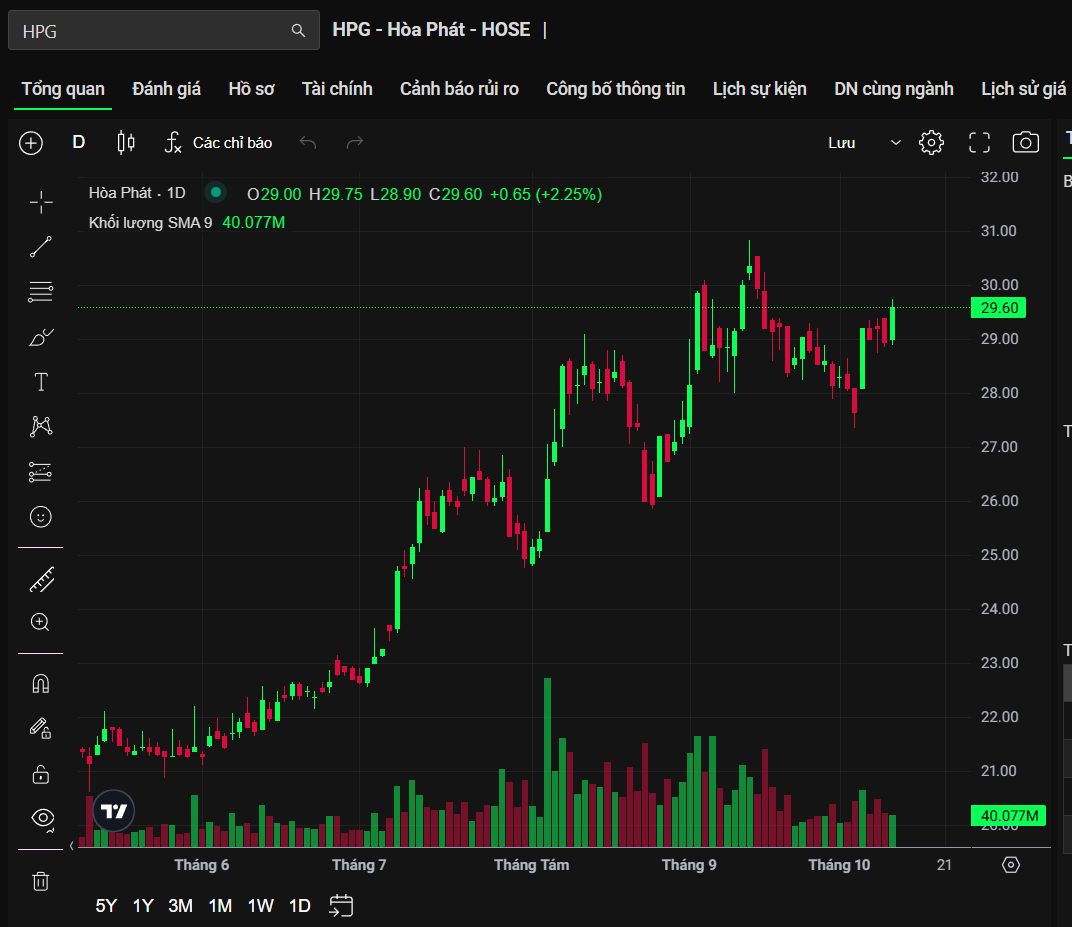Hide all drawings with eye icon
This screenshot has width=1072, height=927.
point(41,818)
